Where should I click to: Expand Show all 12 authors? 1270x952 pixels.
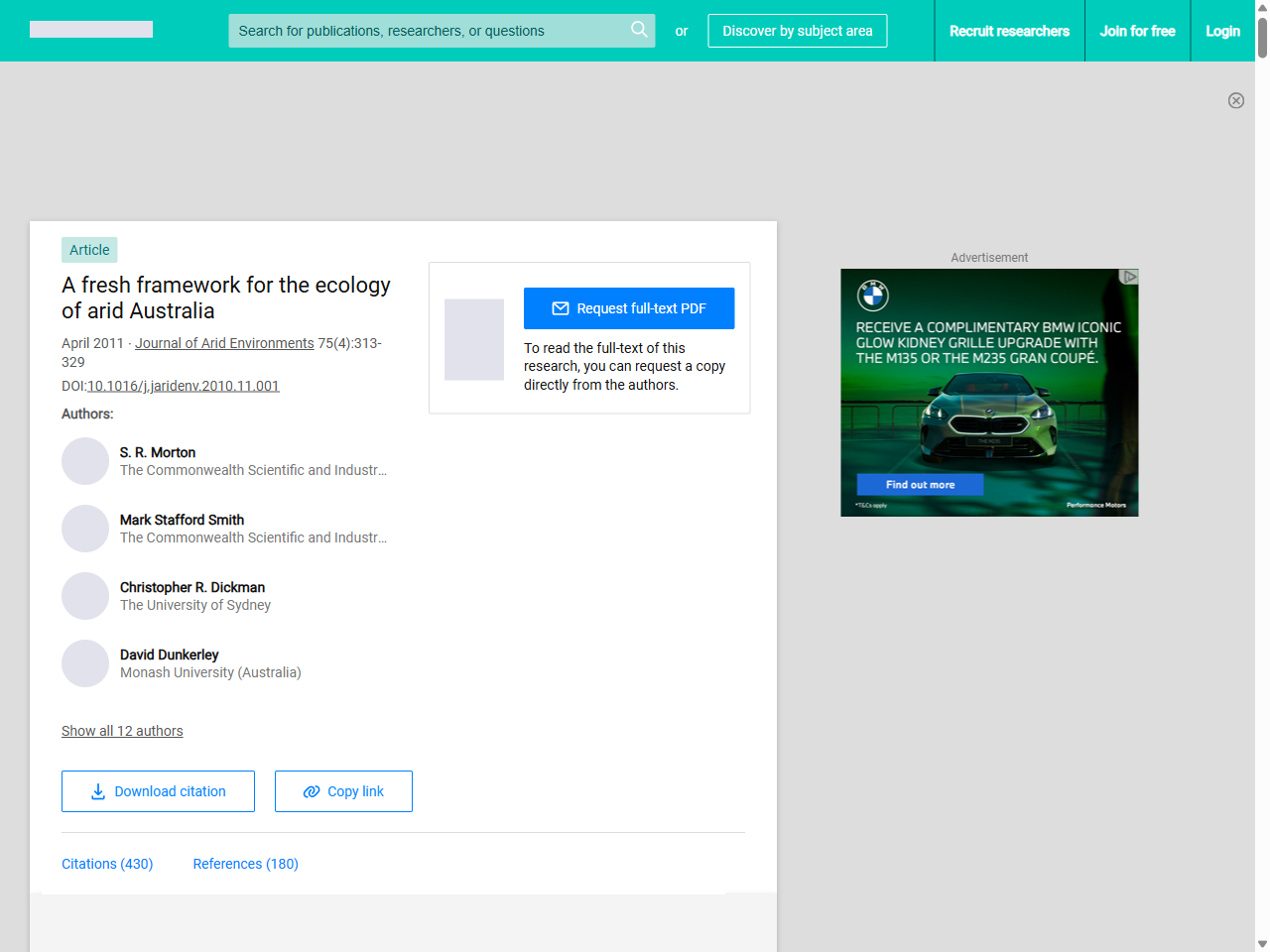(x=122, y=731)
